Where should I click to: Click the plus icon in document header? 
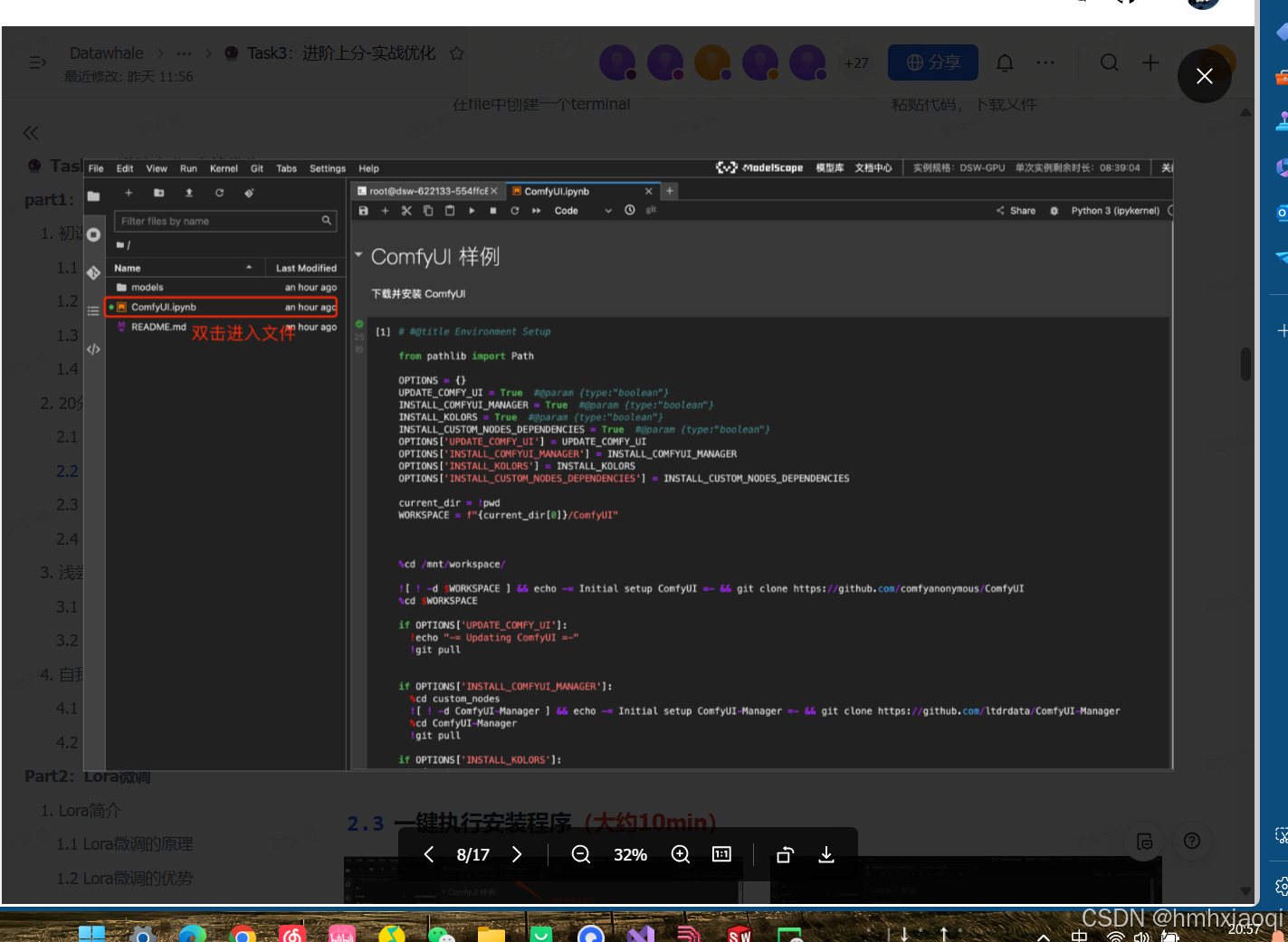point(1150,62)
